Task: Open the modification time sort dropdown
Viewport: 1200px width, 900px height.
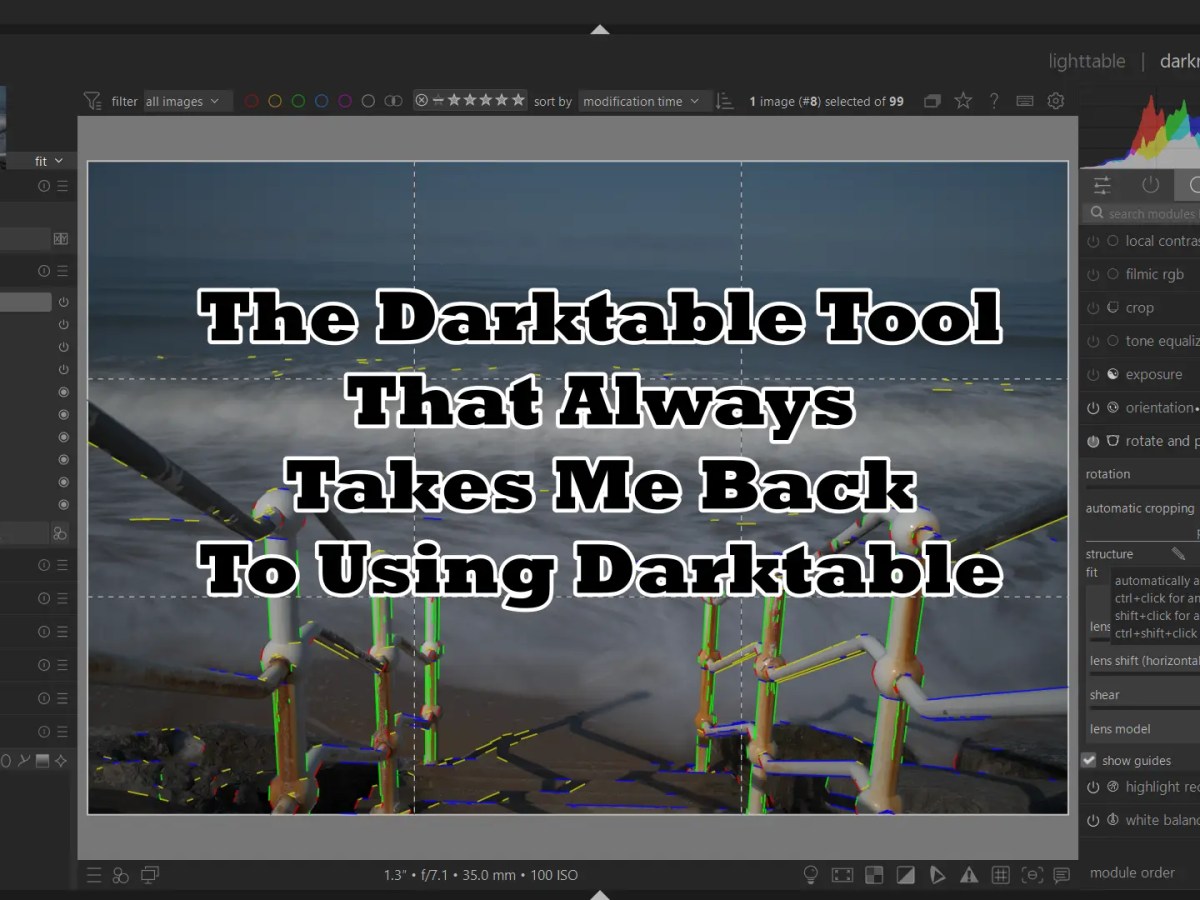Action: 645,101
